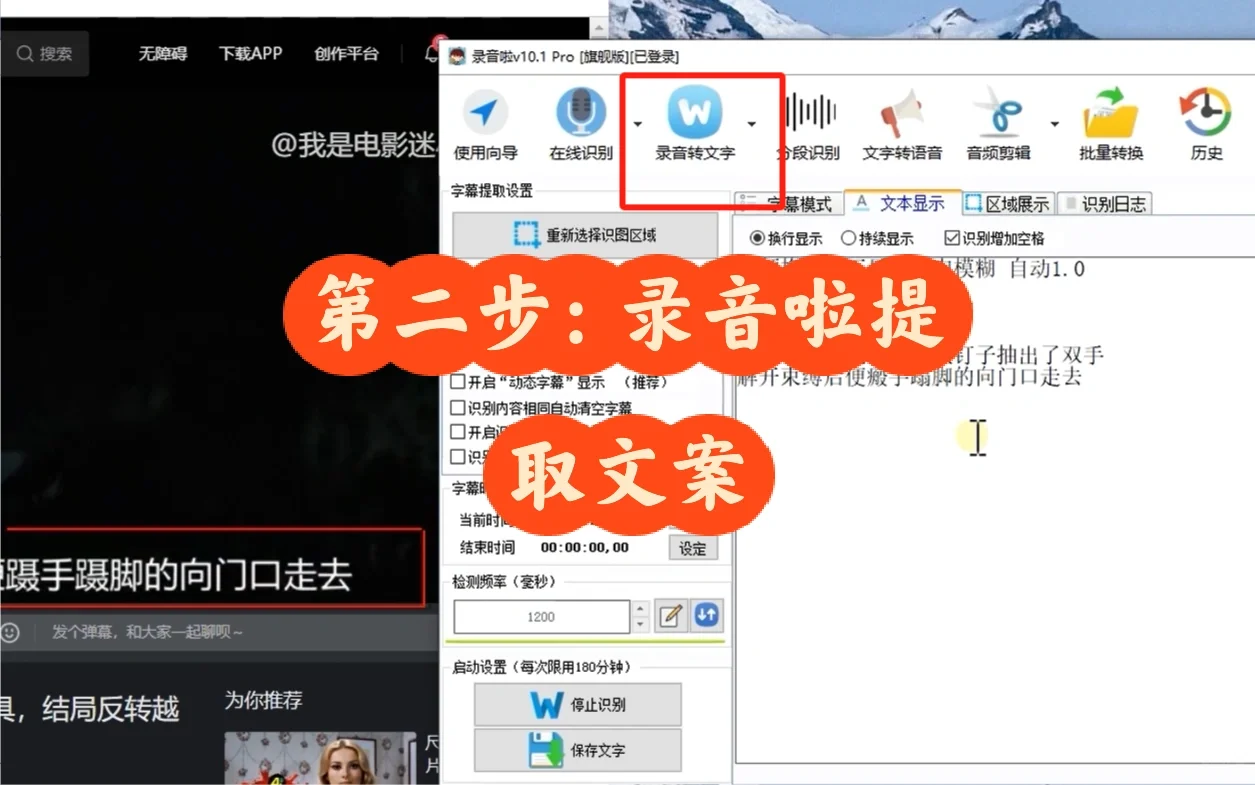
Task: Select the 分段识别 waveform icon
Action: (x=810, y=113)
